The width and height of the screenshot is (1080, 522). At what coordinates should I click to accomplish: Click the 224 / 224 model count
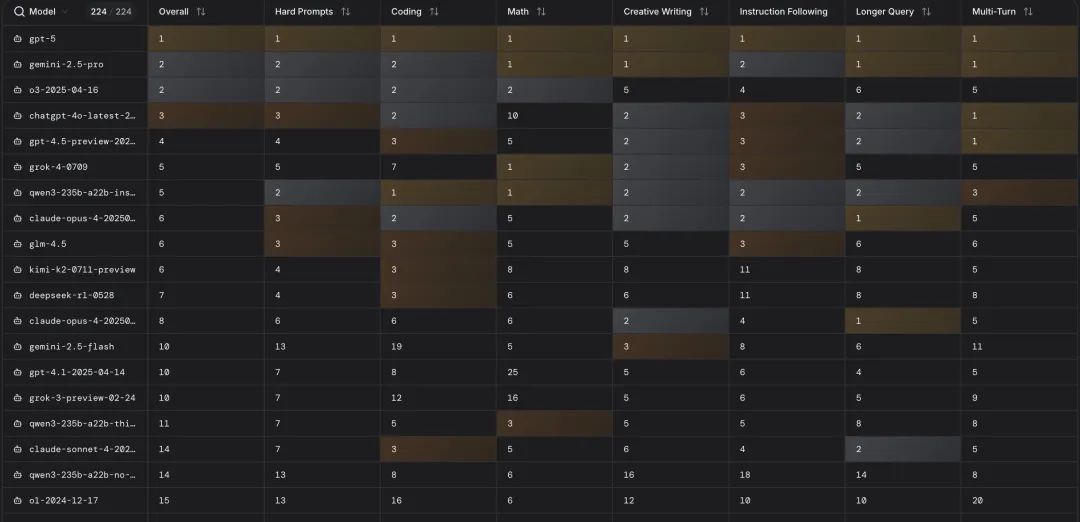pos(110,12)
